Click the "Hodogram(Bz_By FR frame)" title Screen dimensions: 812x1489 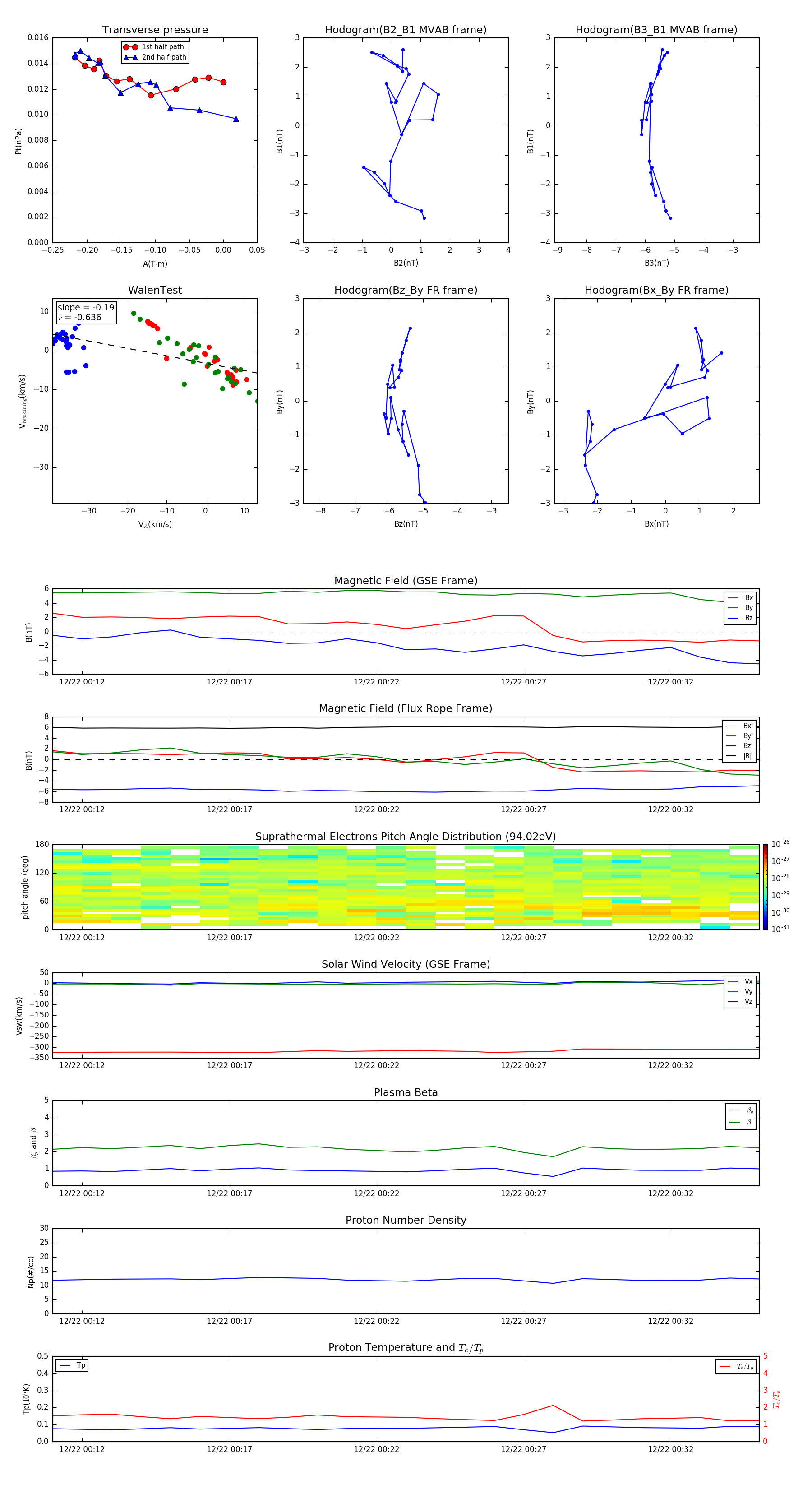pos(406,290)
